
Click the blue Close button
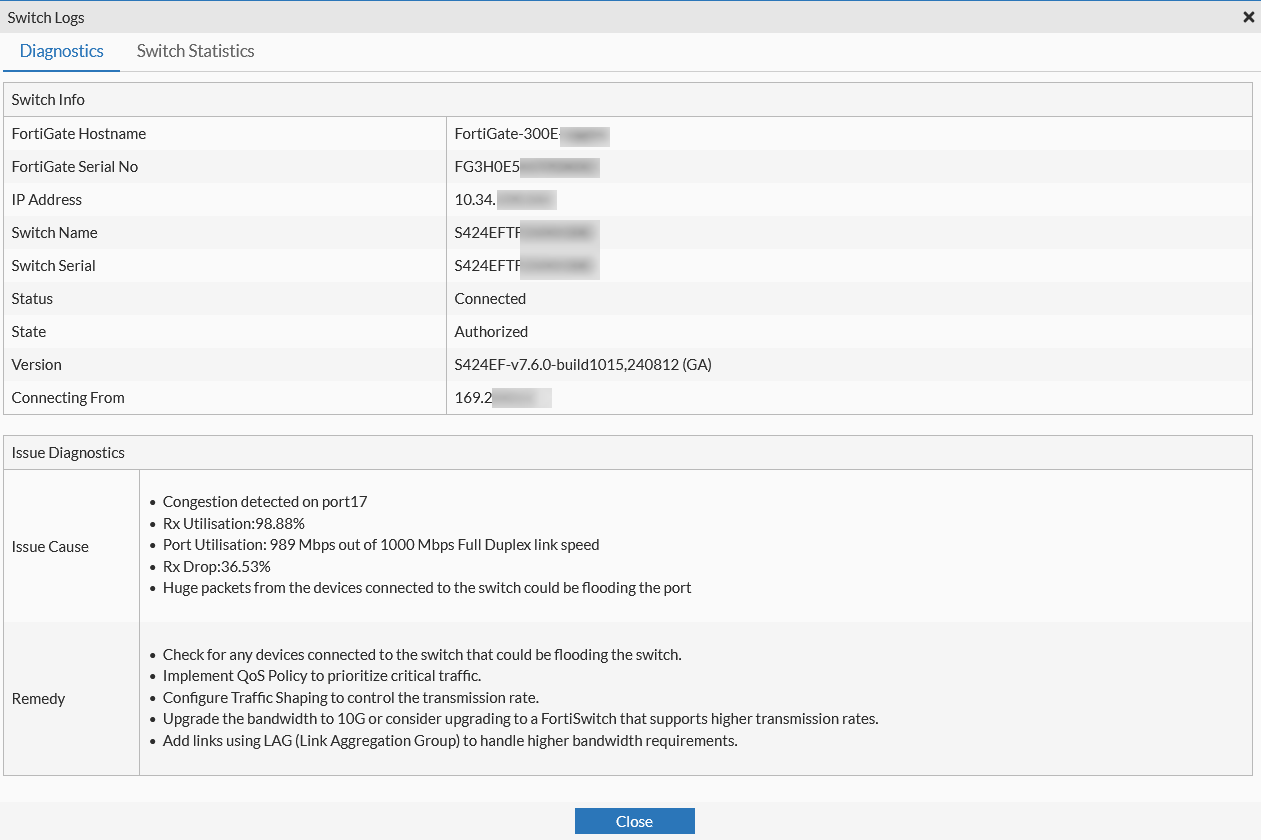[634, 821]
